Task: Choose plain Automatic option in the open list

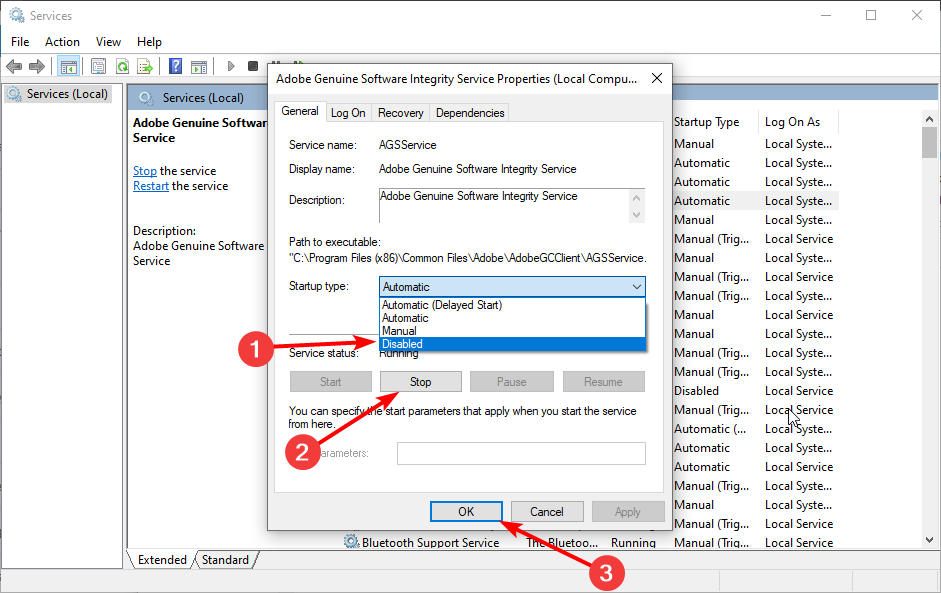Action: point(513,318)
